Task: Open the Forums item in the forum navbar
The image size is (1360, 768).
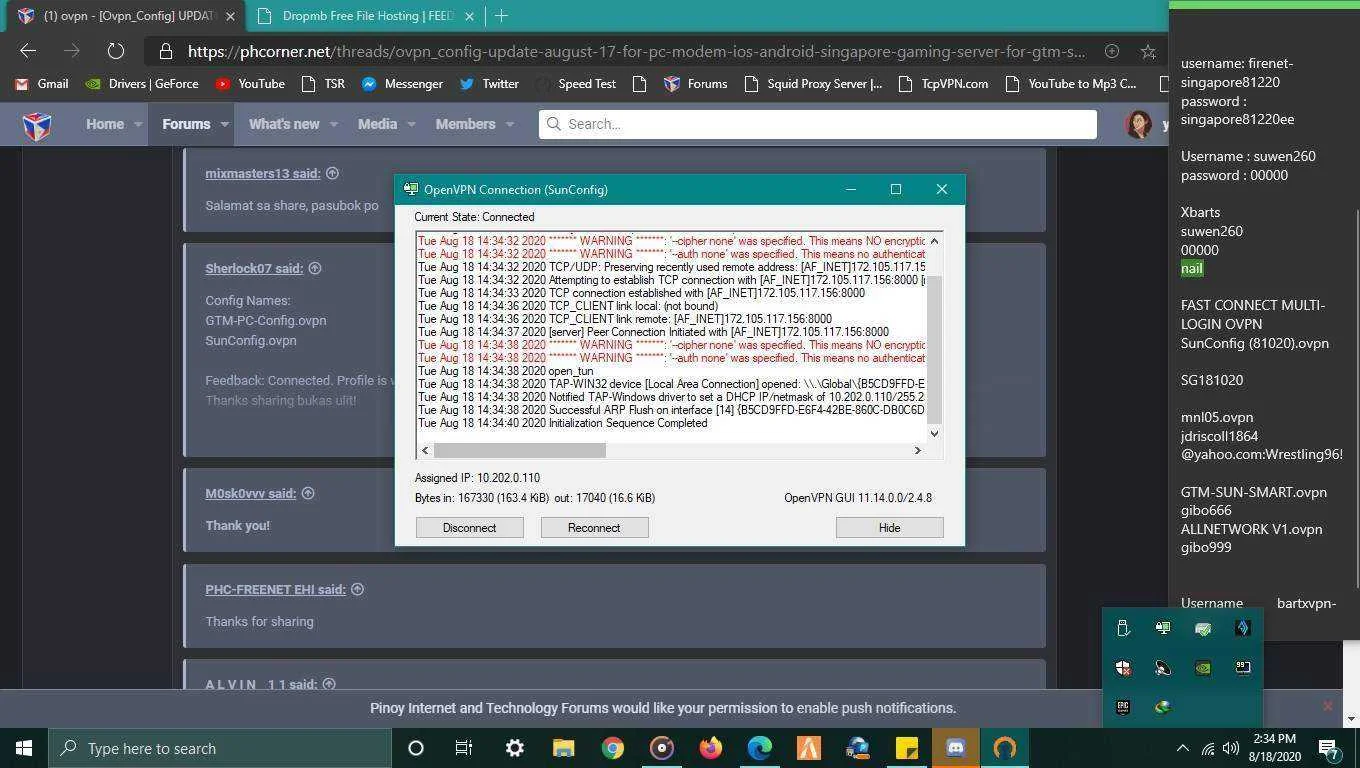Action: [x=186, y=124]
